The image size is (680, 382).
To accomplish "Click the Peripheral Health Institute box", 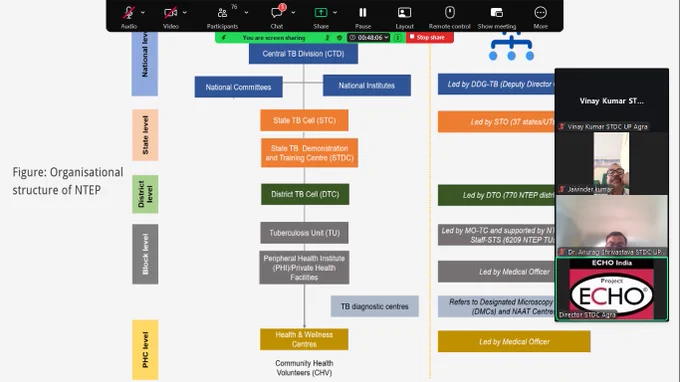I will tap(304, 268).
